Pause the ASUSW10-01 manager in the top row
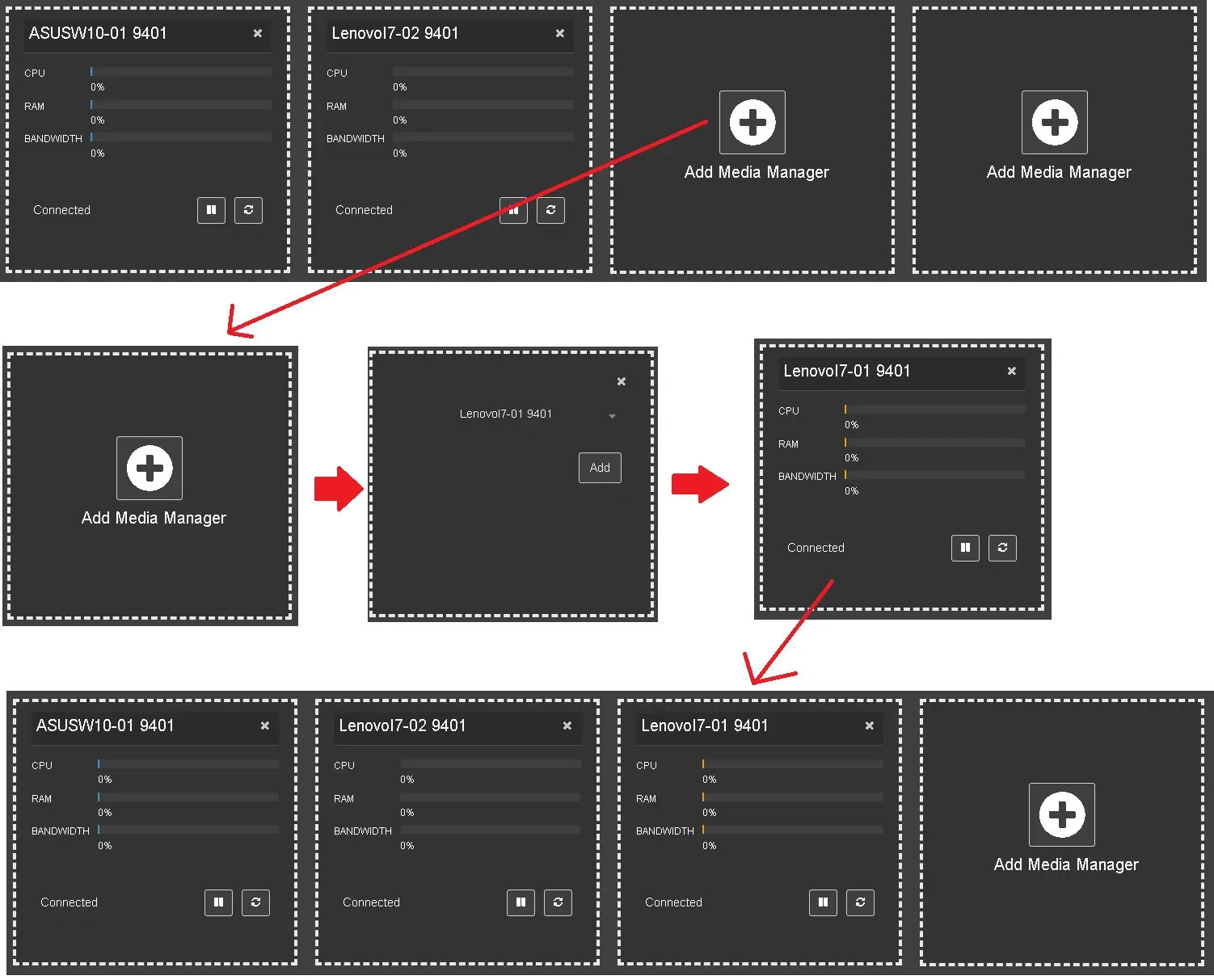This screenshot has width=1214, height=980. 211,210
